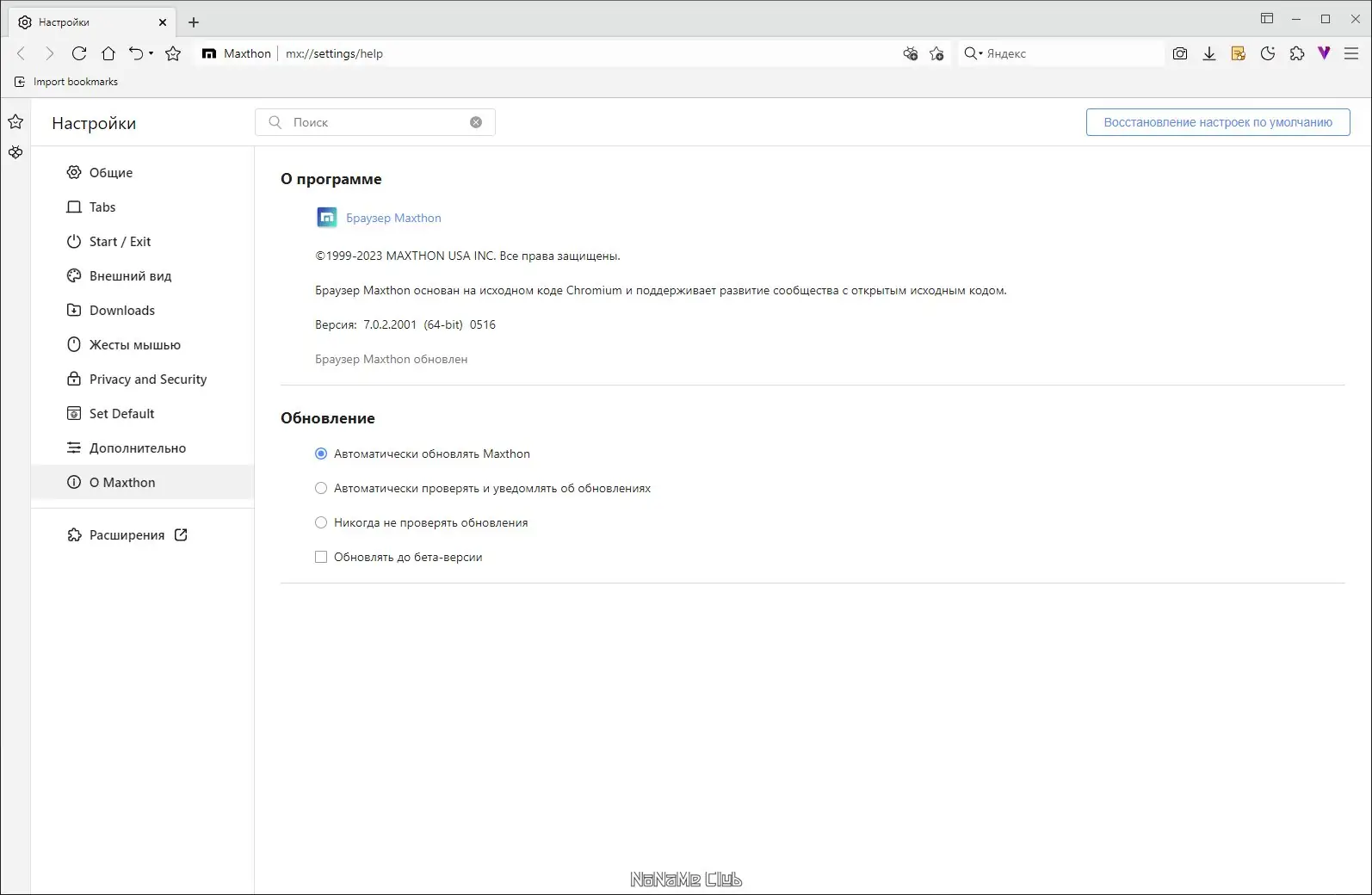Open the search engine selector dropdown
Screen dimensions: 1372x895
coord(973,53)
